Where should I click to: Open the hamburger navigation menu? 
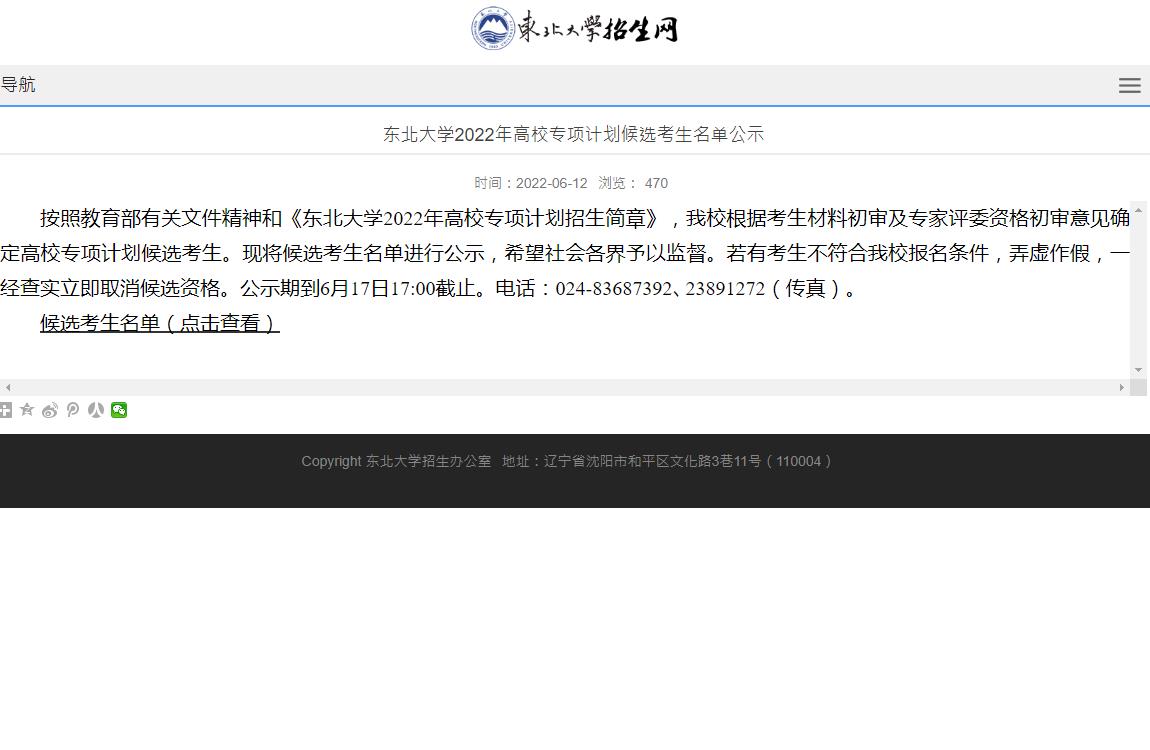[1129, 85]
